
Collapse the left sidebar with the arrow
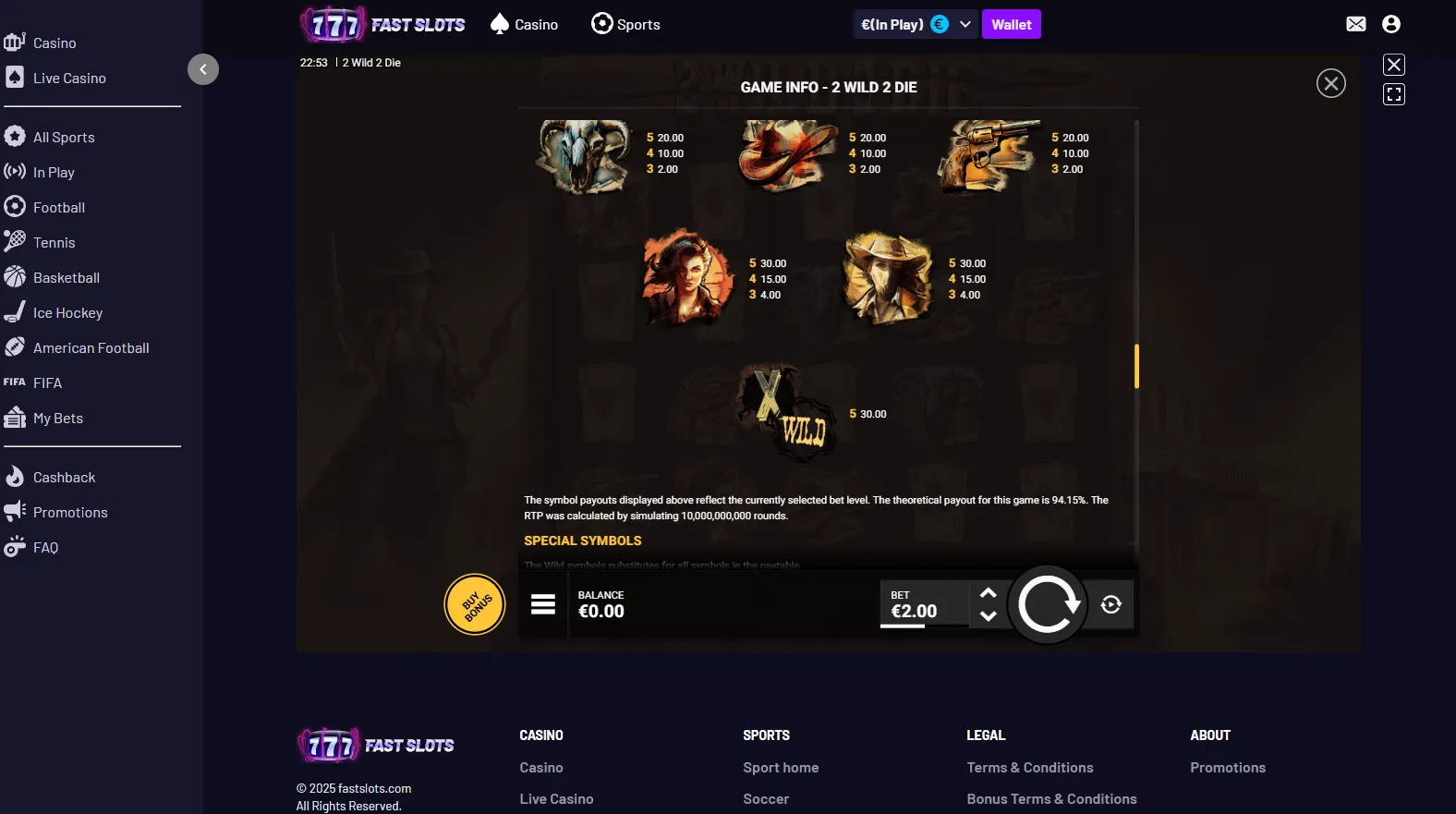click(x=203, y=69)
